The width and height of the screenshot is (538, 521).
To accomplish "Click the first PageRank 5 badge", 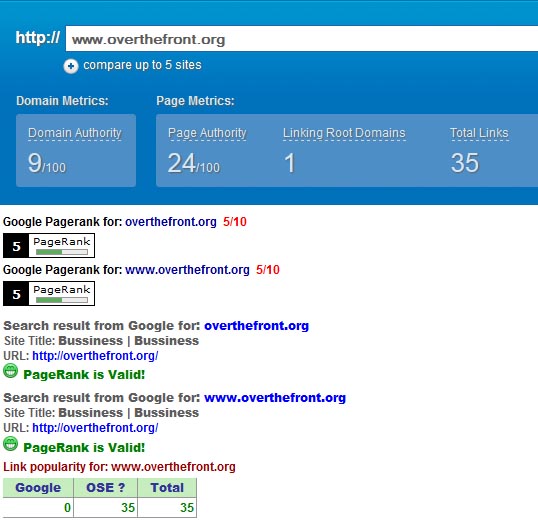I will (x=49, y=245).
